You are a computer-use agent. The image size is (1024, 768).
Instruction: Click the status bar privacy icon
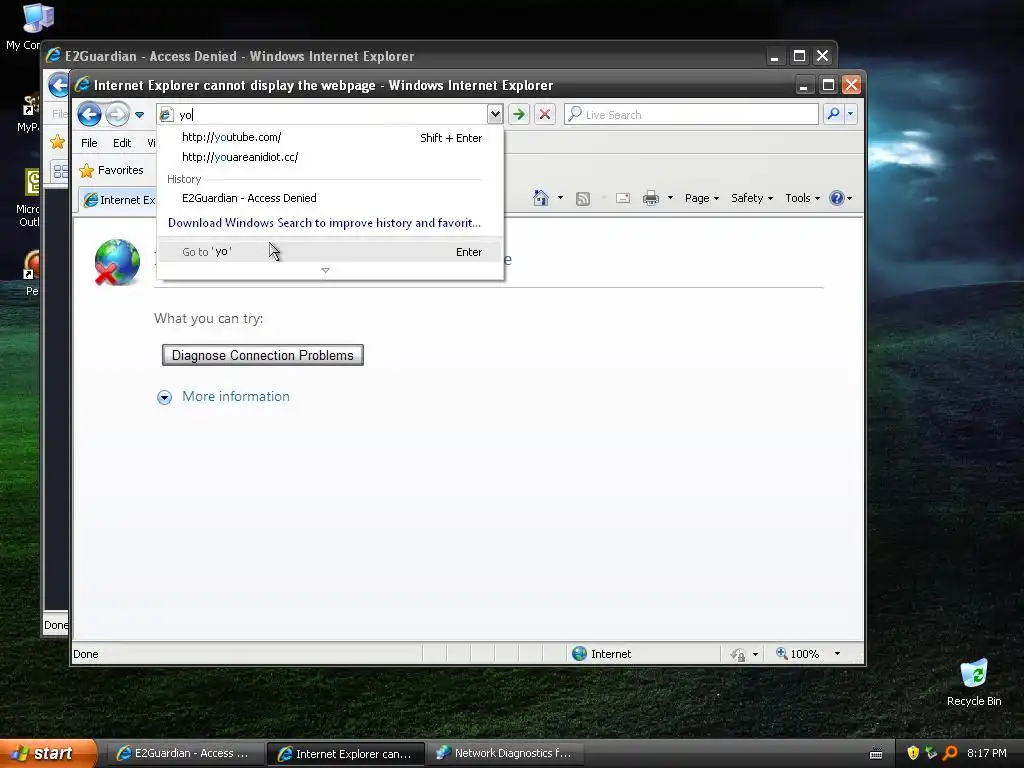pos(738,654)
